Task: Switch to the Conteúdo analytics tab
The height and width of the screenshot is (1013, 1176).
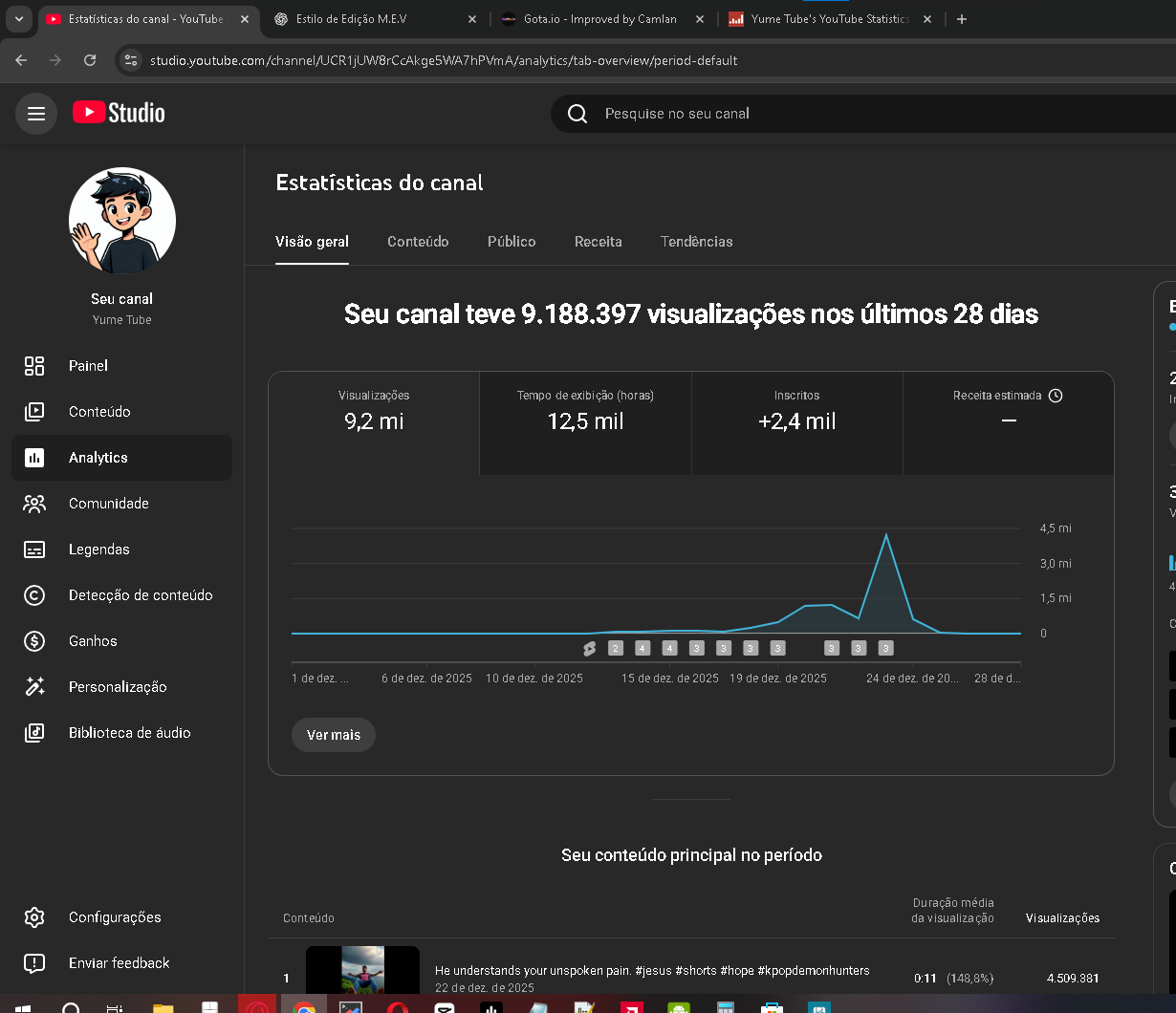Action: click(418, 242)
